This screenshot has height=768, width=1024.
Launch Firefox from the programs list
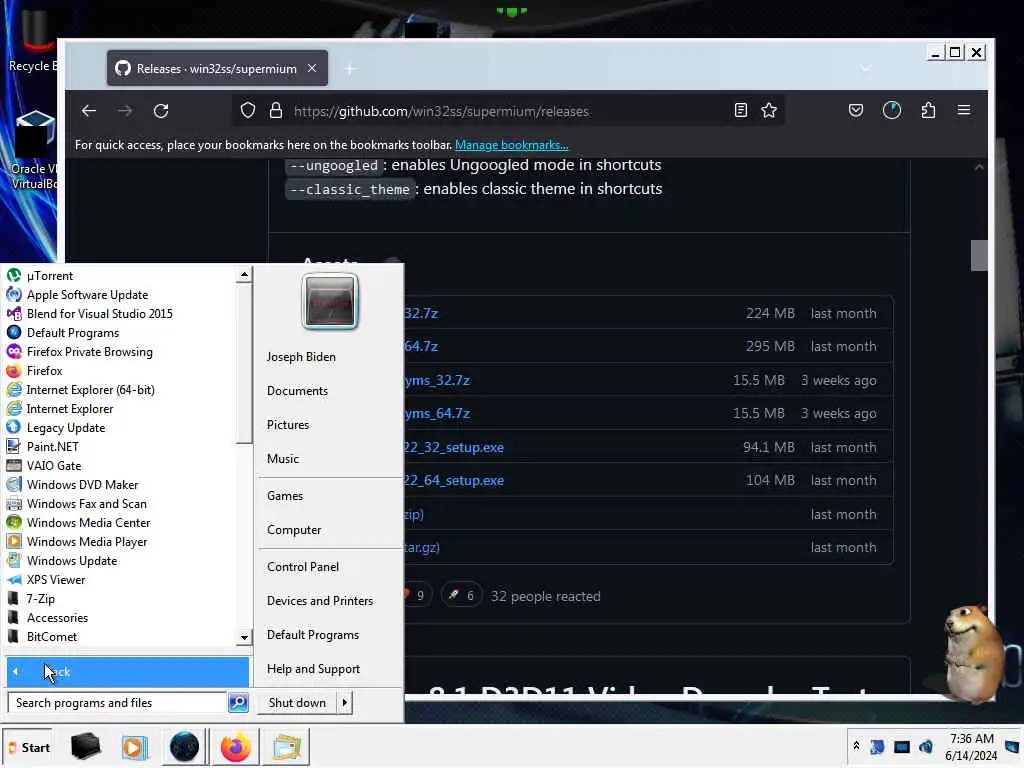coord(44,370)
